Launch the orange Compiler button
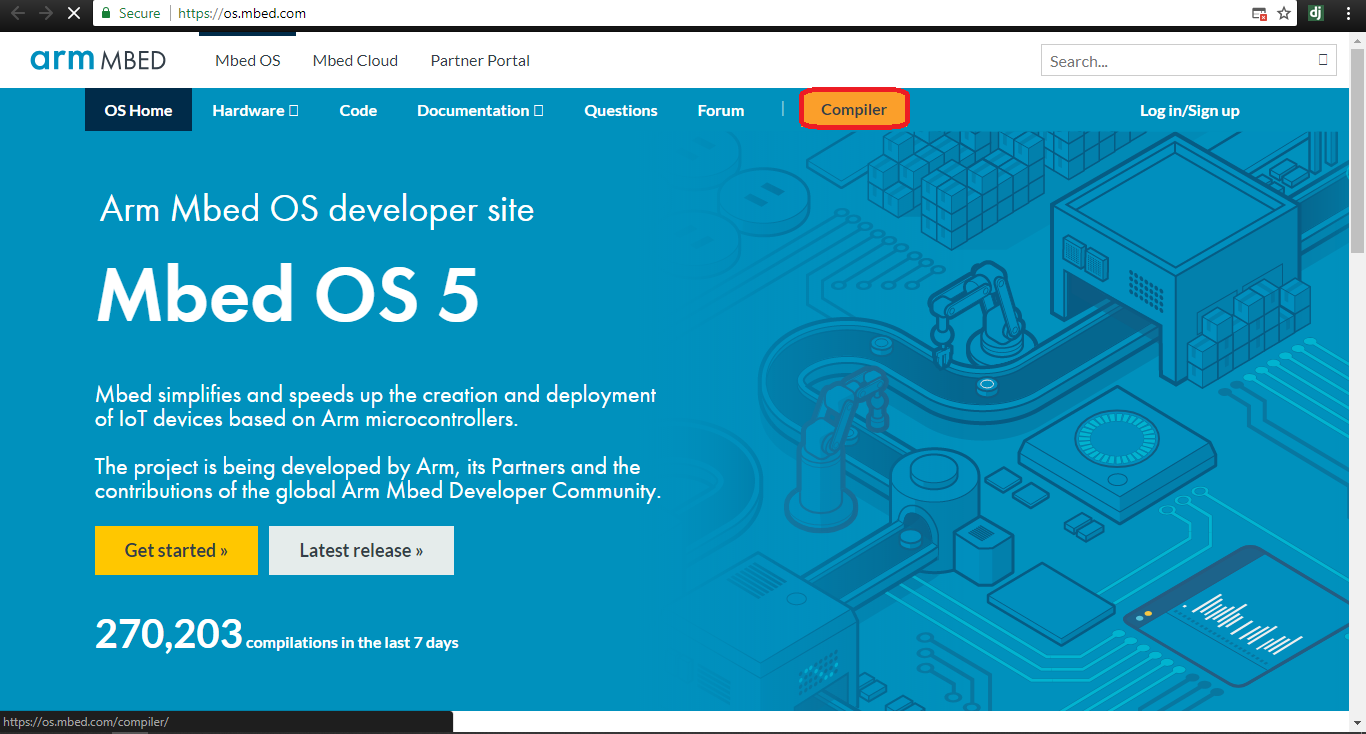The width and height of the screenshot is (1366, 734). pyautogui.click(x=854, y=110)
